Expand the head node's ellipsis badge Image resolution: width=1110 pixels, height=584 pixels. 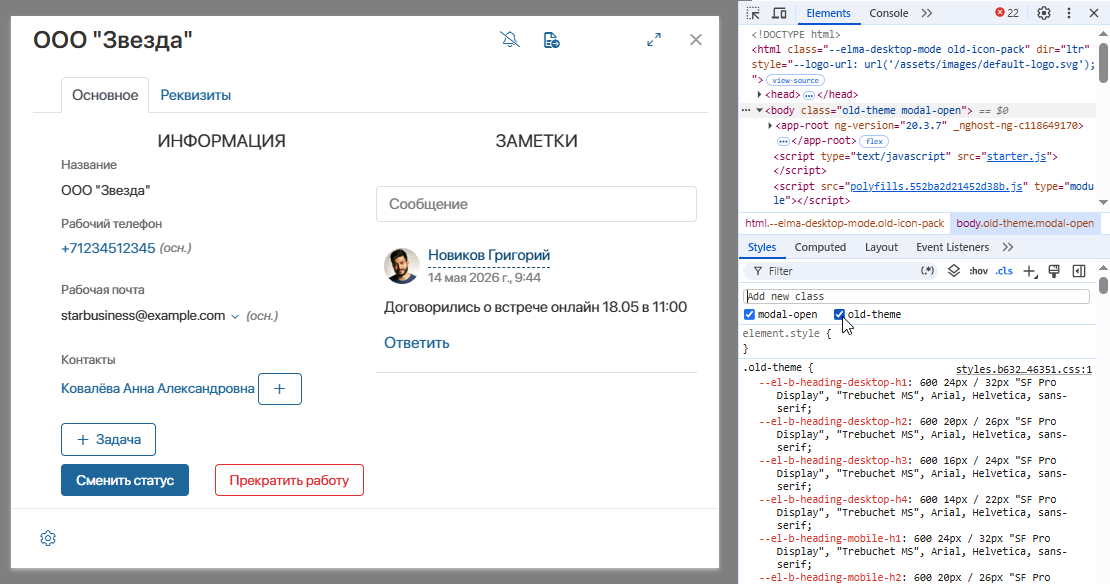[809, 95]
